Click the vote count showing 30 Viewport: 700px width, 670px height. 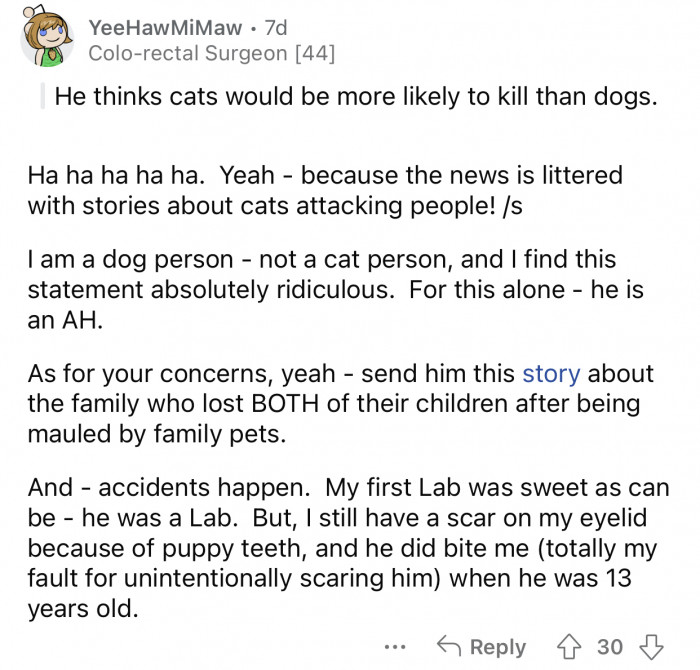pyautogui.click(x=610, y=647)
